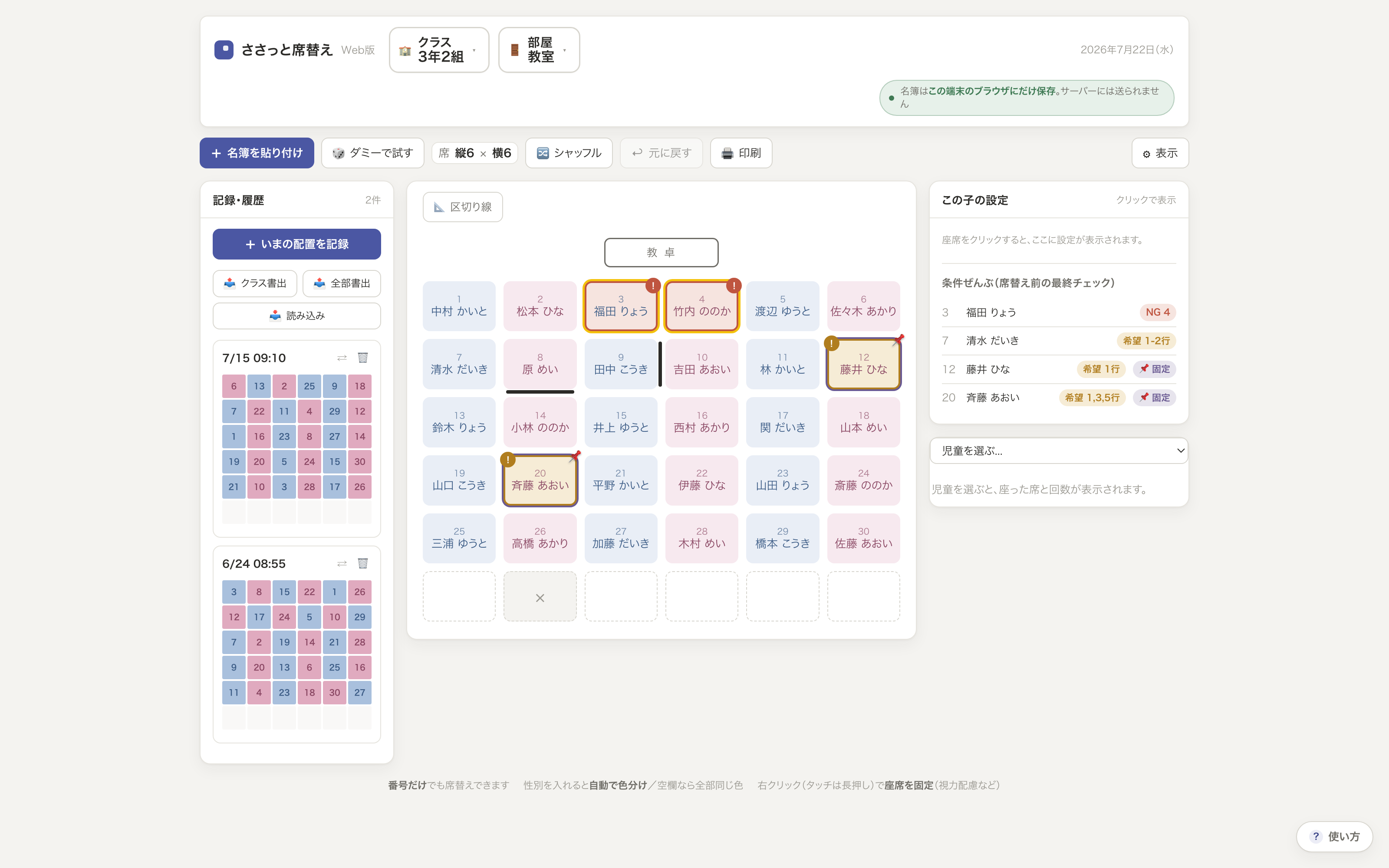
Task: Click 固定 badge for 藤井 ひな
Action: point(1154,369)
